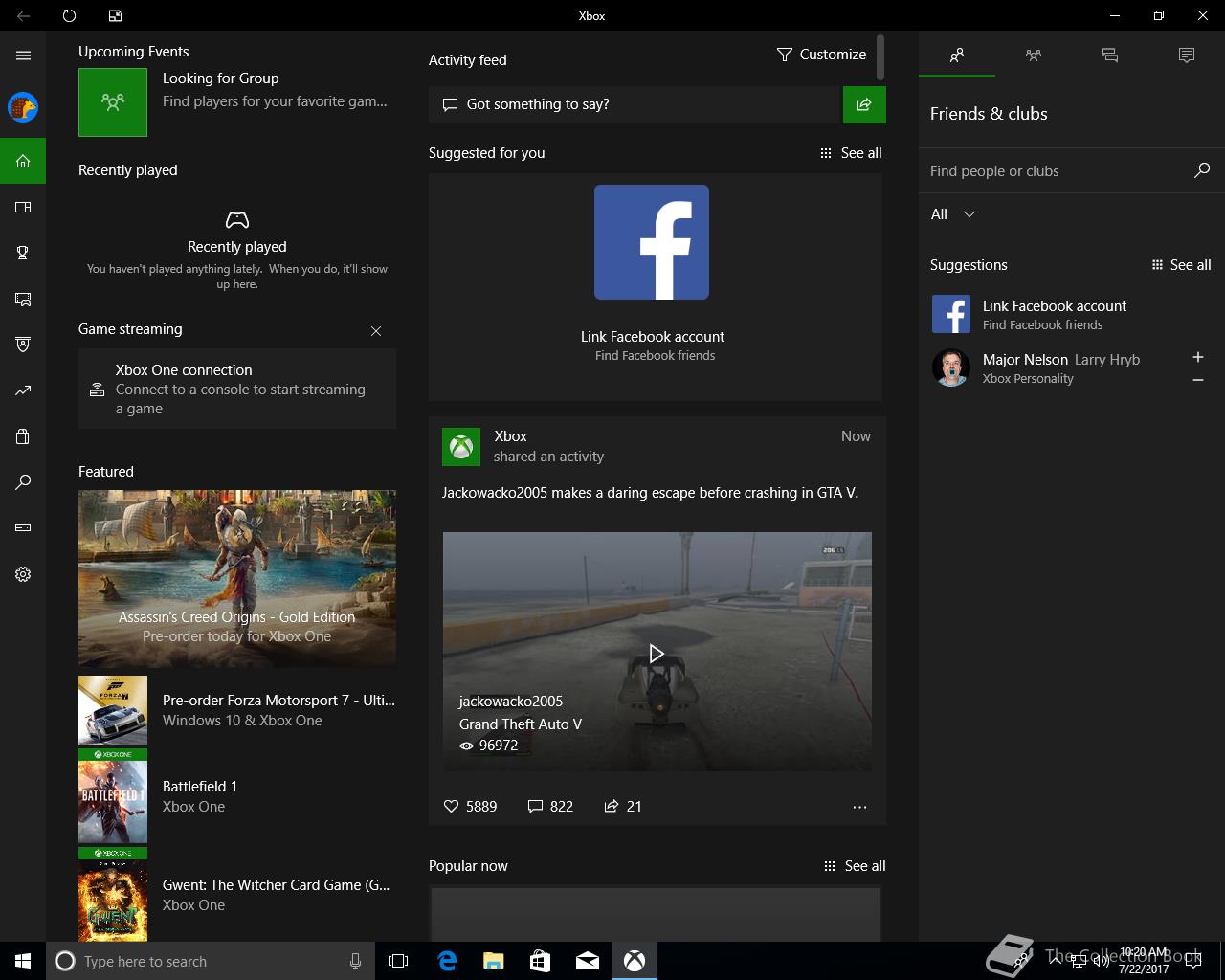Viewport: 1225px width, 980px height.
Task: Open File Explorer from taskbar
Action: 493,961
